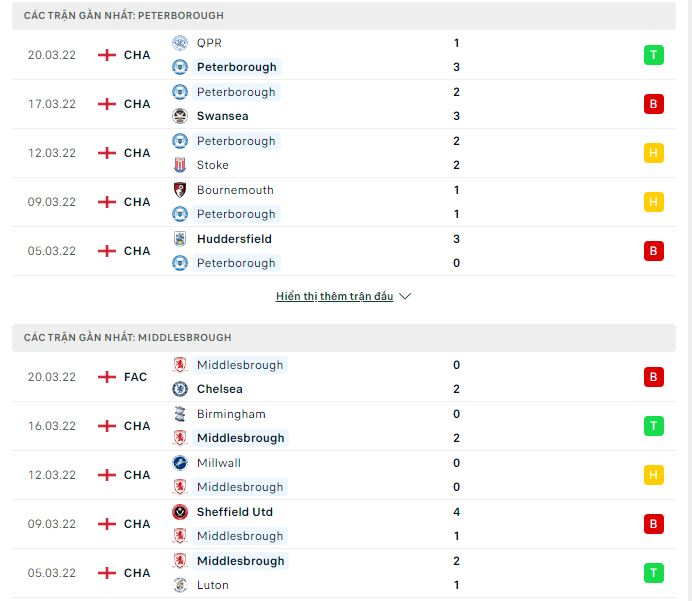Click the Chelsea club crest
Screen dimensions: 692x601
click(x=180, y=389)
